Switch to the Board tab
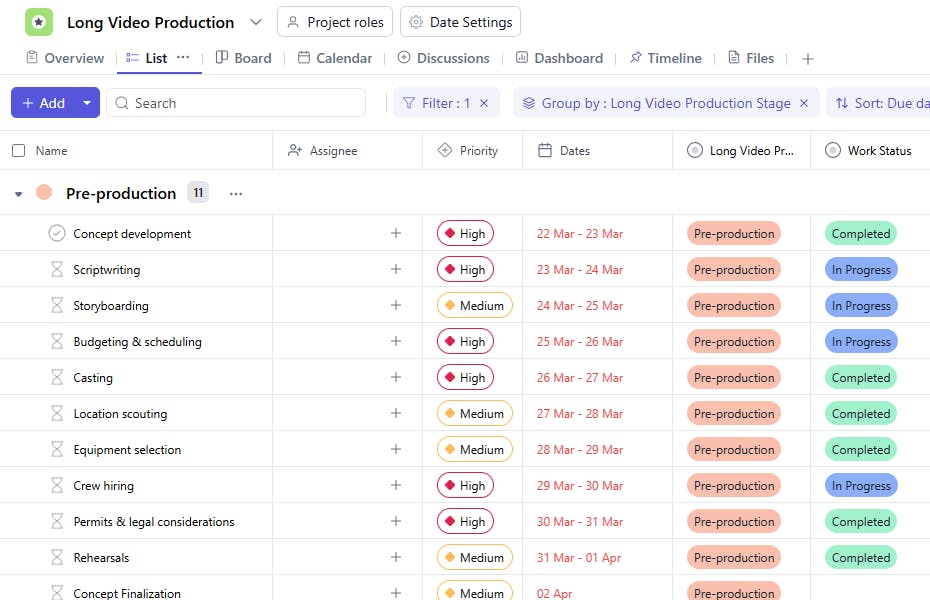The width and height of the screenshot is (930, 600). pyautogui.click(x=244, y=58)
